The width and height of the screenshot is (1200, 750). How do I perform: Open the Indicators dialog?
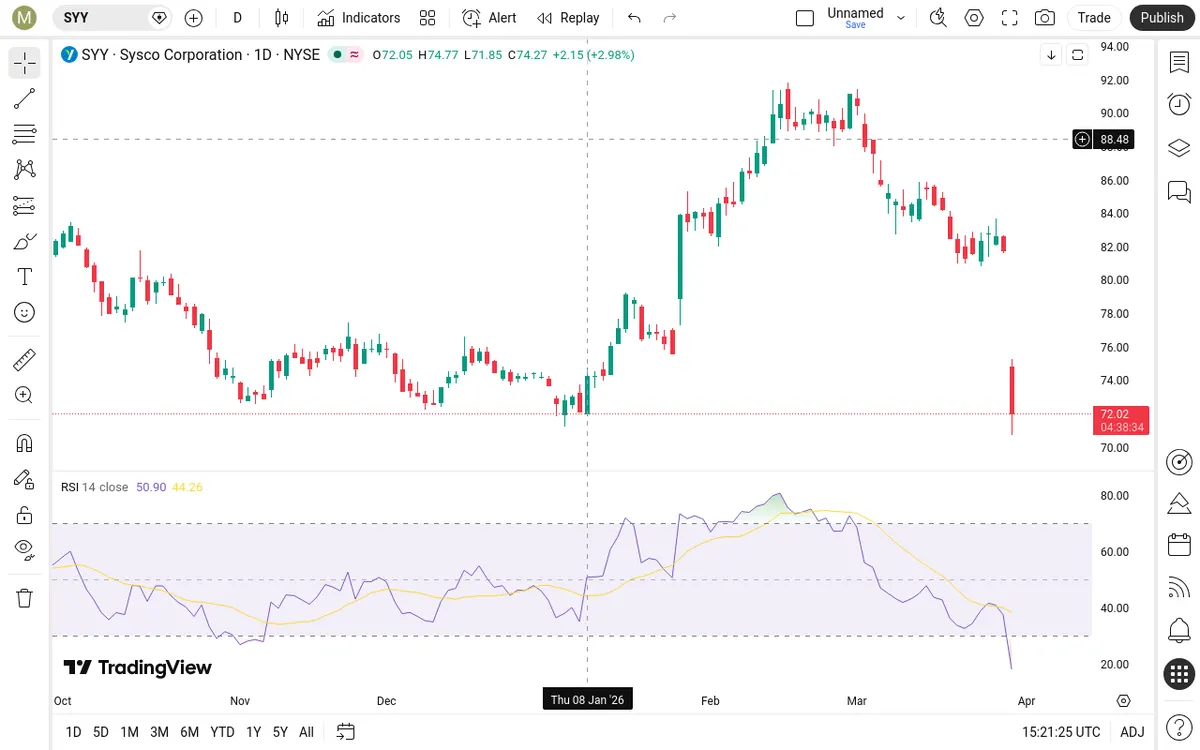click(x=359, y=18)
